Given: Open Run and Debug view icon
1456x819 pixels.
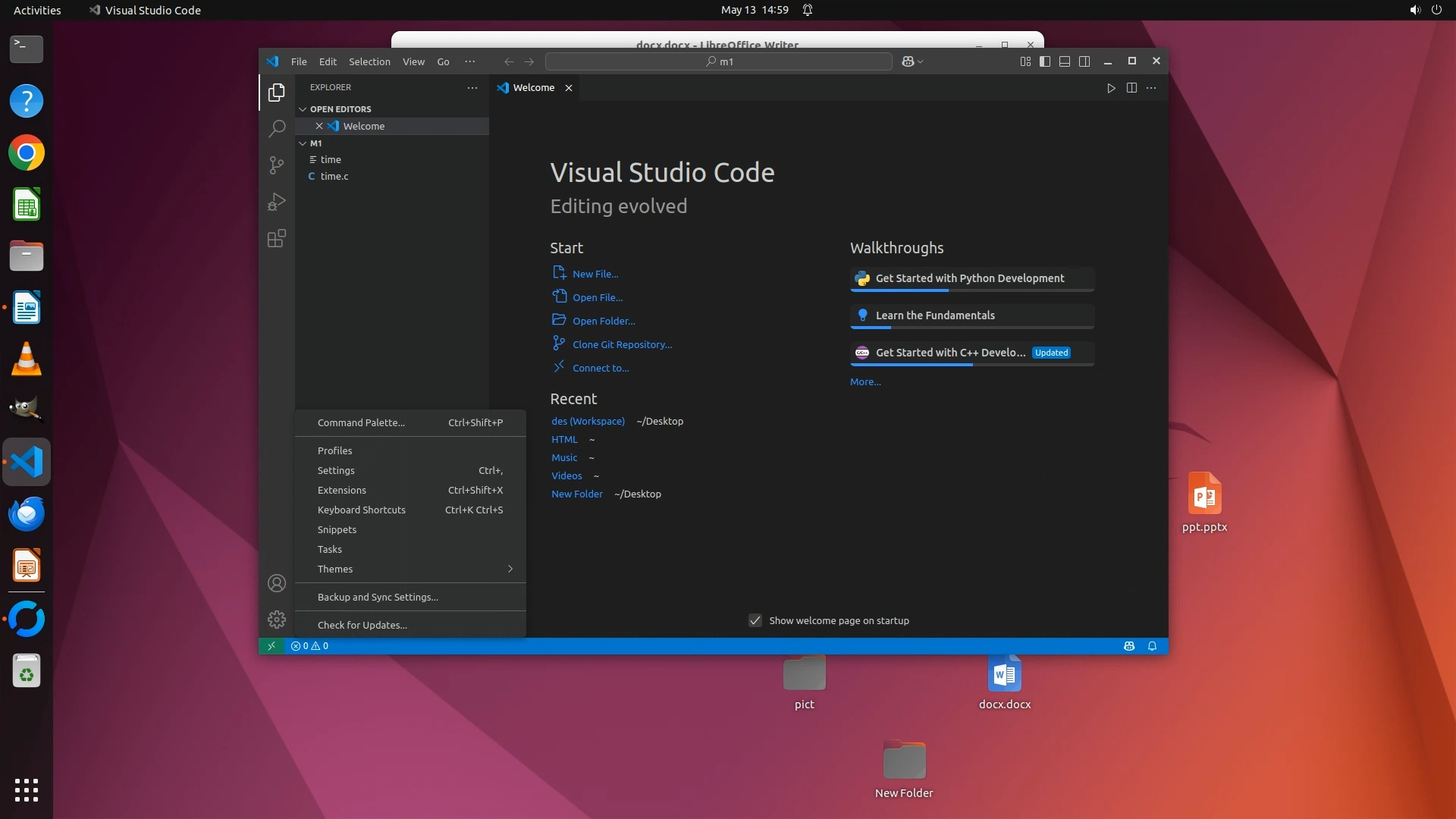Looking at the screenshot, I should 277,202.
